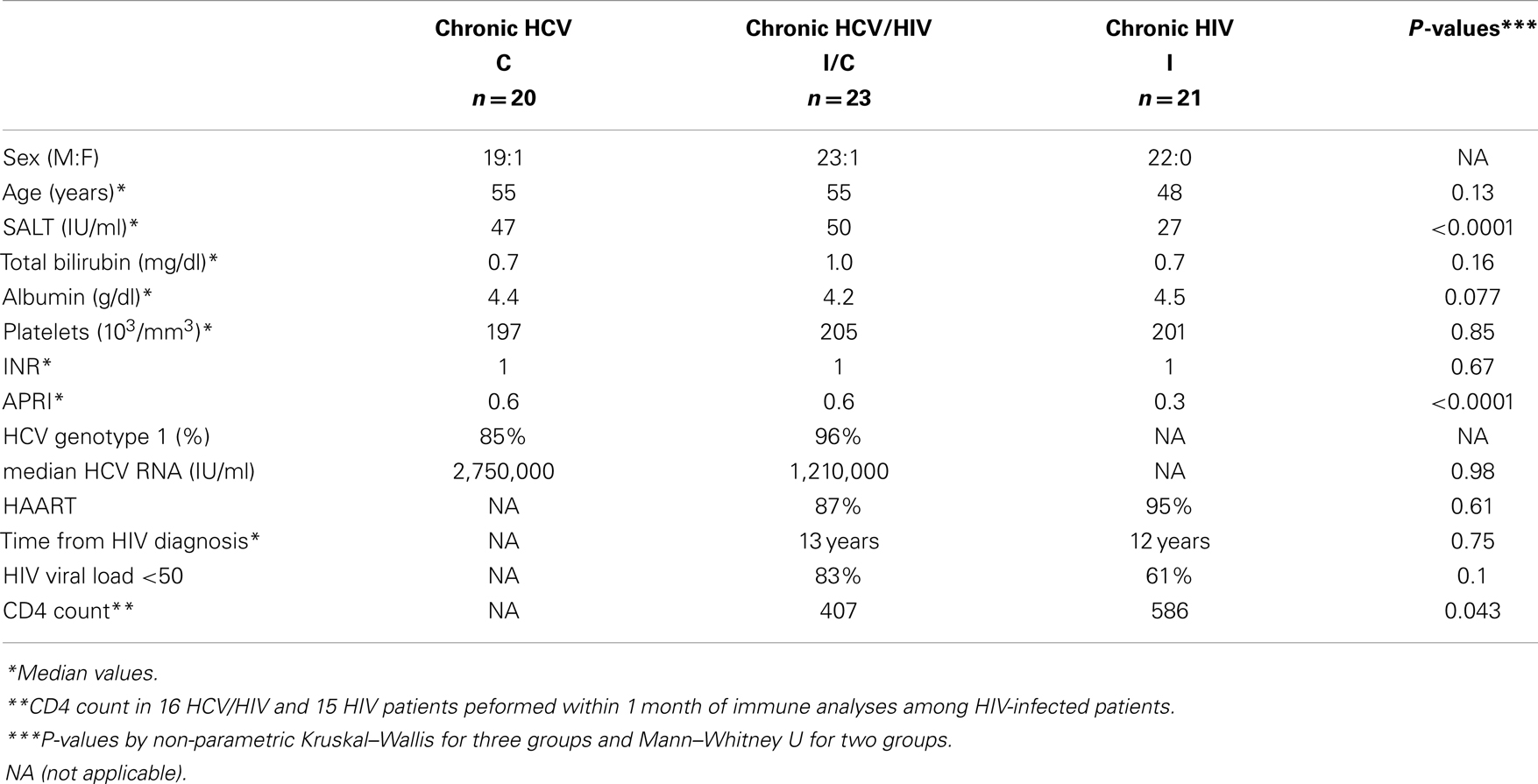Select the Sex (M:F) row label

click(51, 158)
